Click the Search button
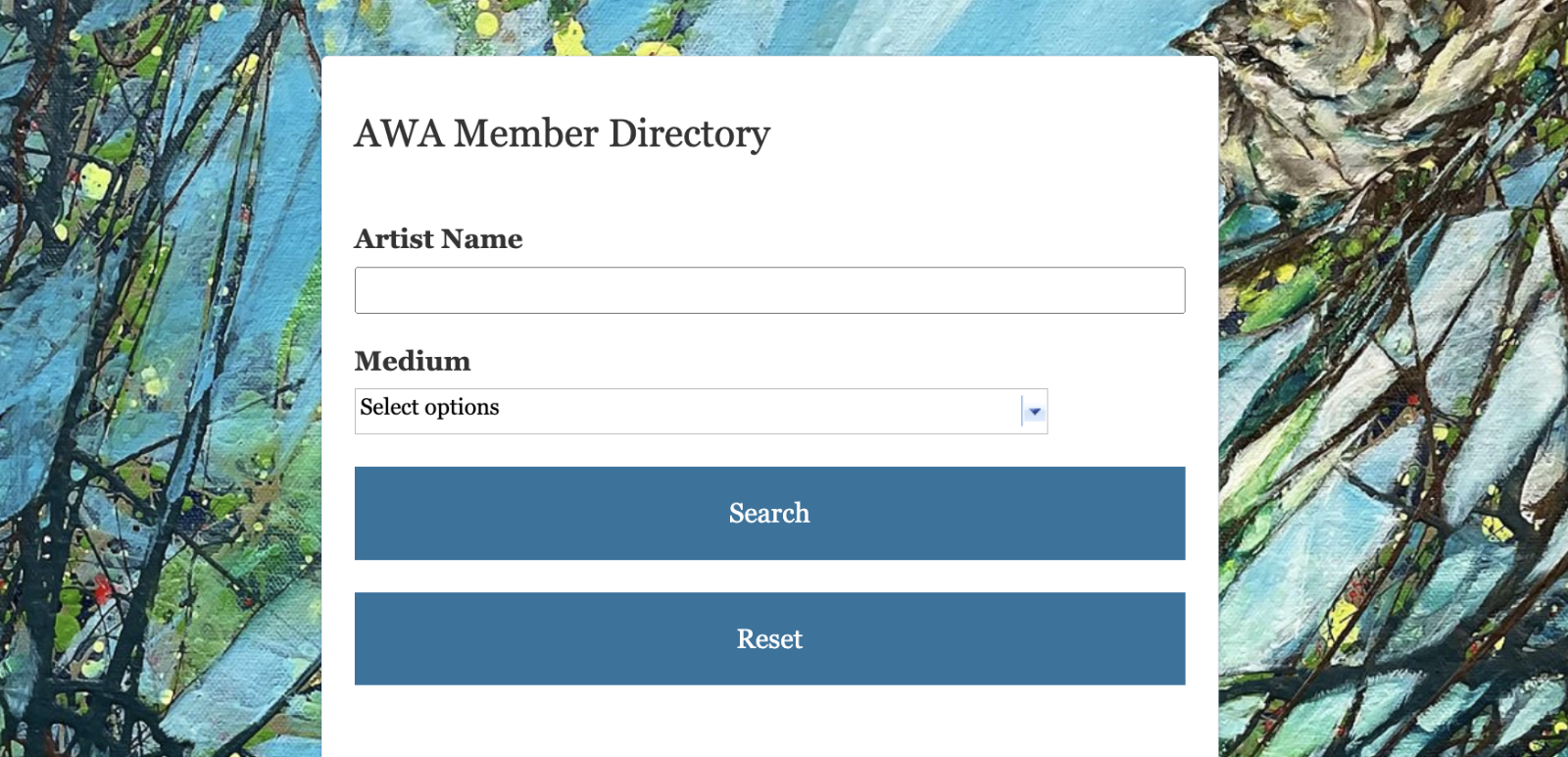1568x757 pixels. 769,513
